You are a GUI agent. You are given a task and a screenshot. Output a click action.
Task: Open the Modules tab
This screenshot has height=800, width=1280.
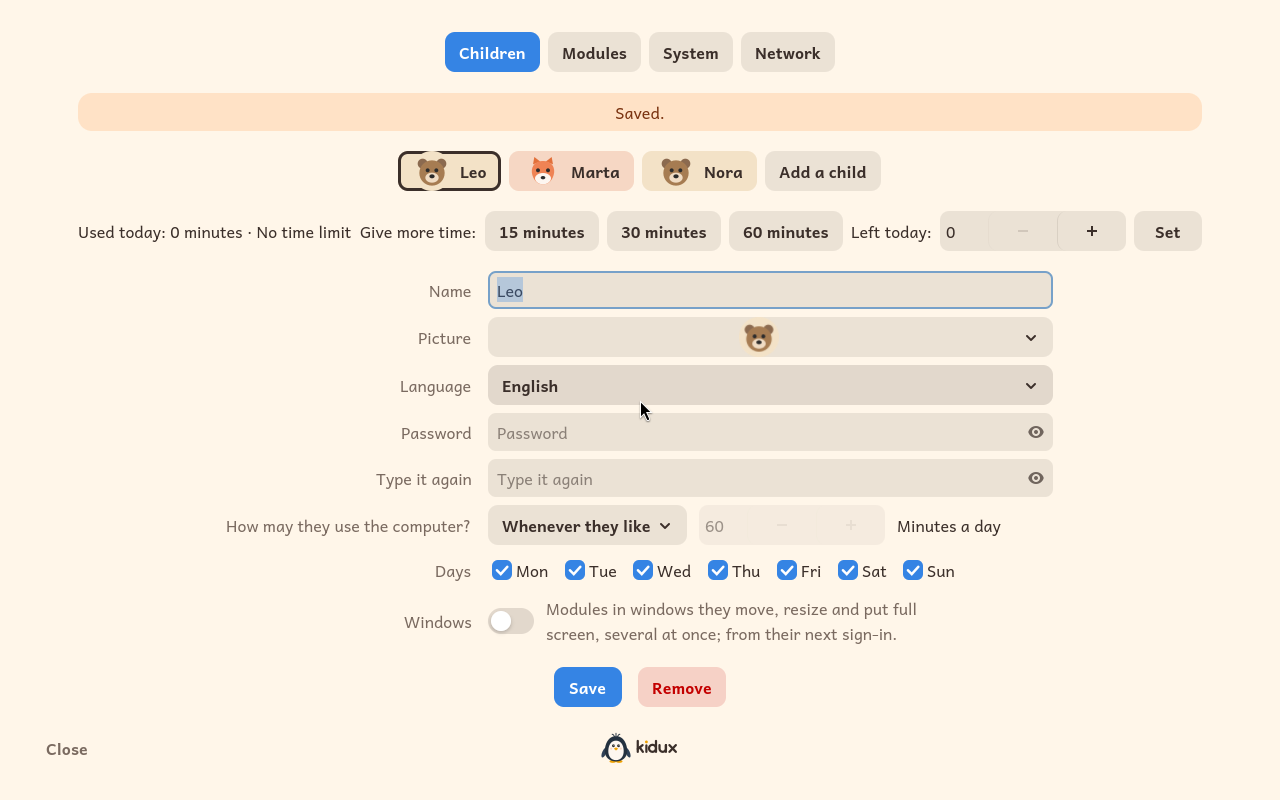coord(594,52)
